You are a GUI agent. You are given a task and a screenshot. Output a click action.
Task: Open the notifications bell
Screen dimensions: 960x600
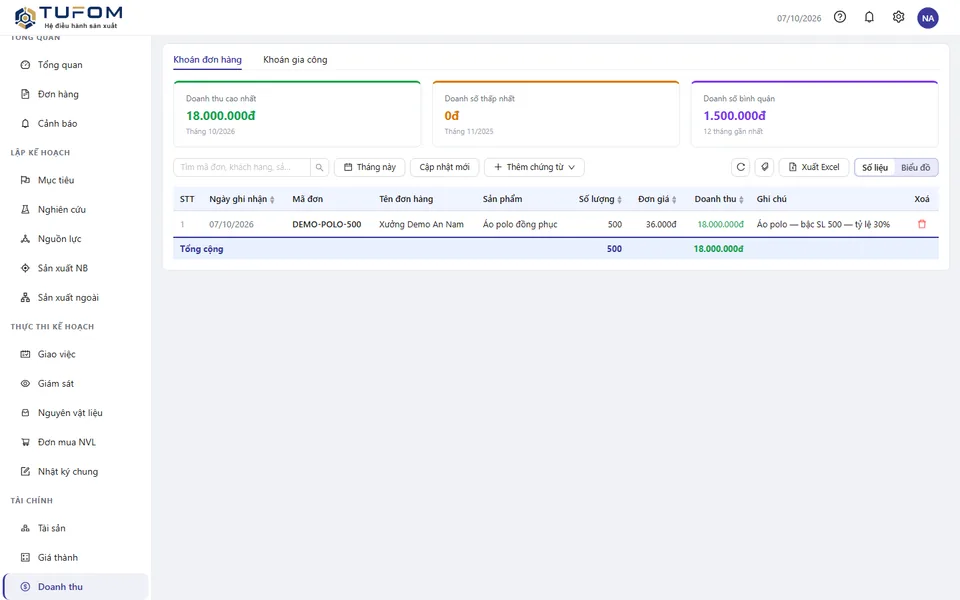[869, 17]
